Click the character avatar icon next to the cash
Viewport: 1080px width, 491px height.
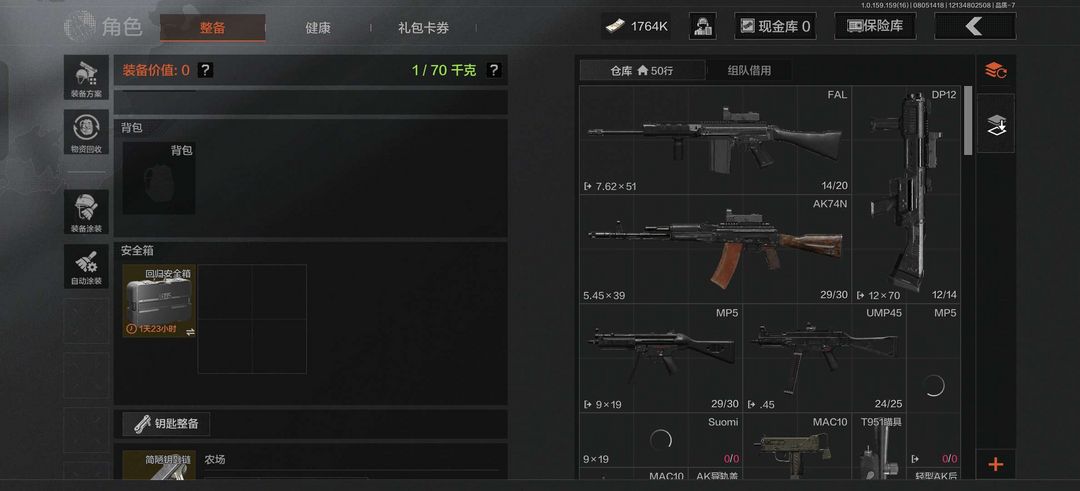(x=702, y=26)
